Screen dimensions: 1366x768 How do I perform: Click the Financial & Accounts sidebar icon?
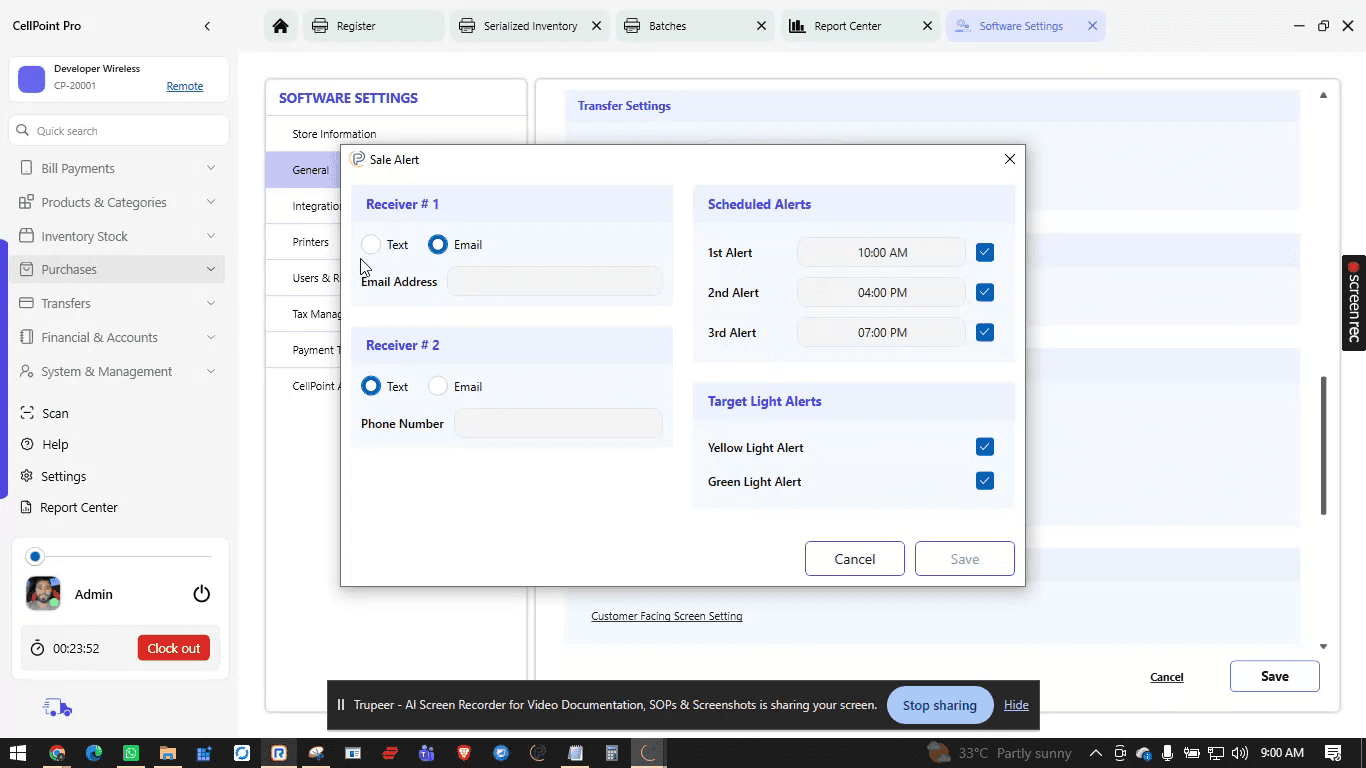pyautogui.click(x=27, y=337)
